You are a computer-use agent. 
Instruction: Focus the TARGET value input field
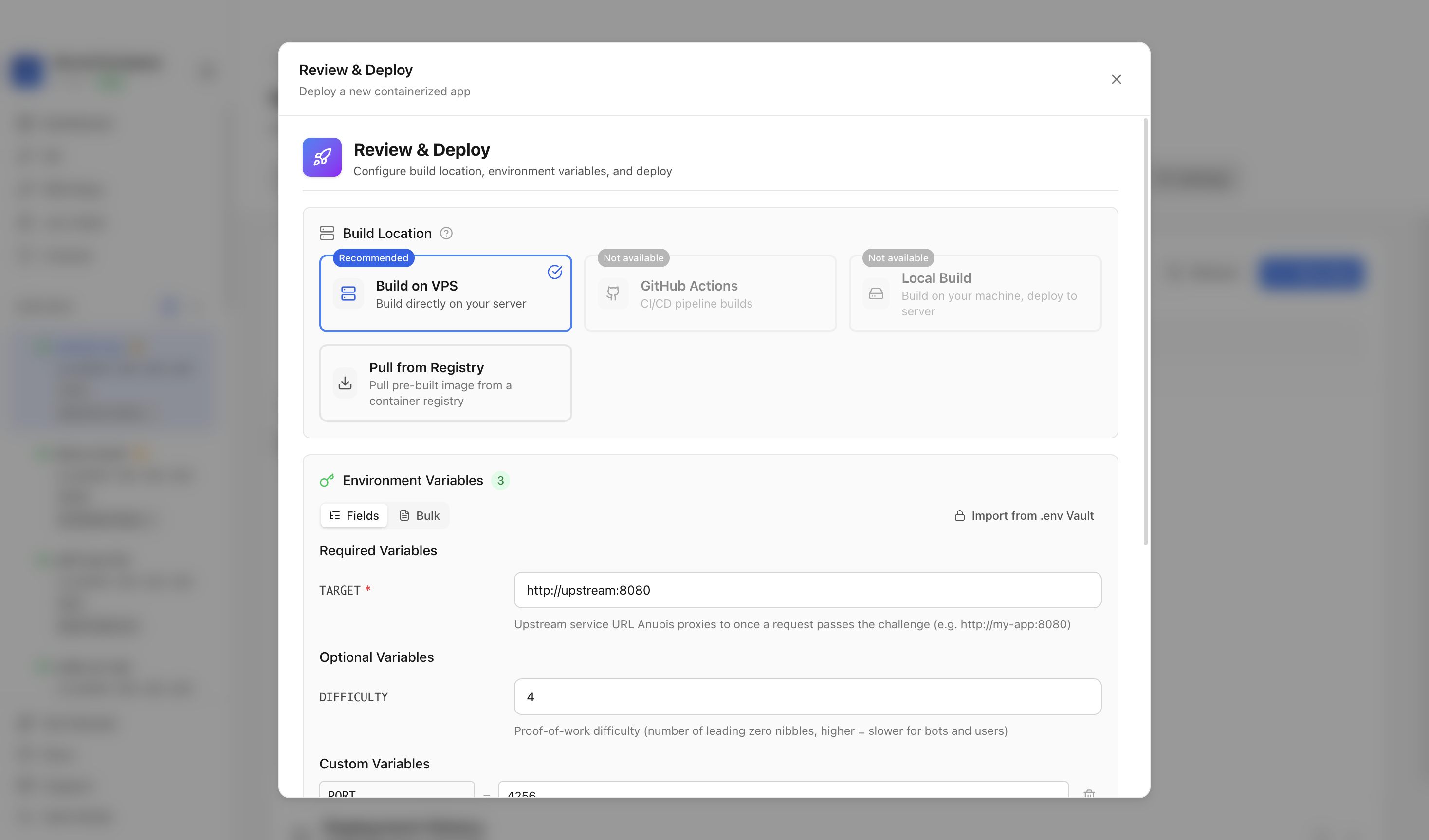point(807,590)
